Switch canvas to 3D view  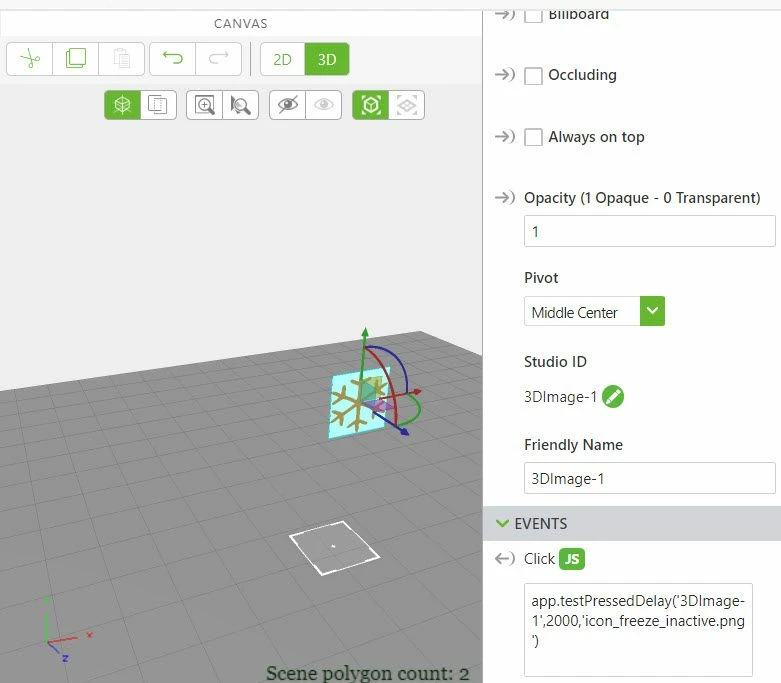tap(327, 59)
